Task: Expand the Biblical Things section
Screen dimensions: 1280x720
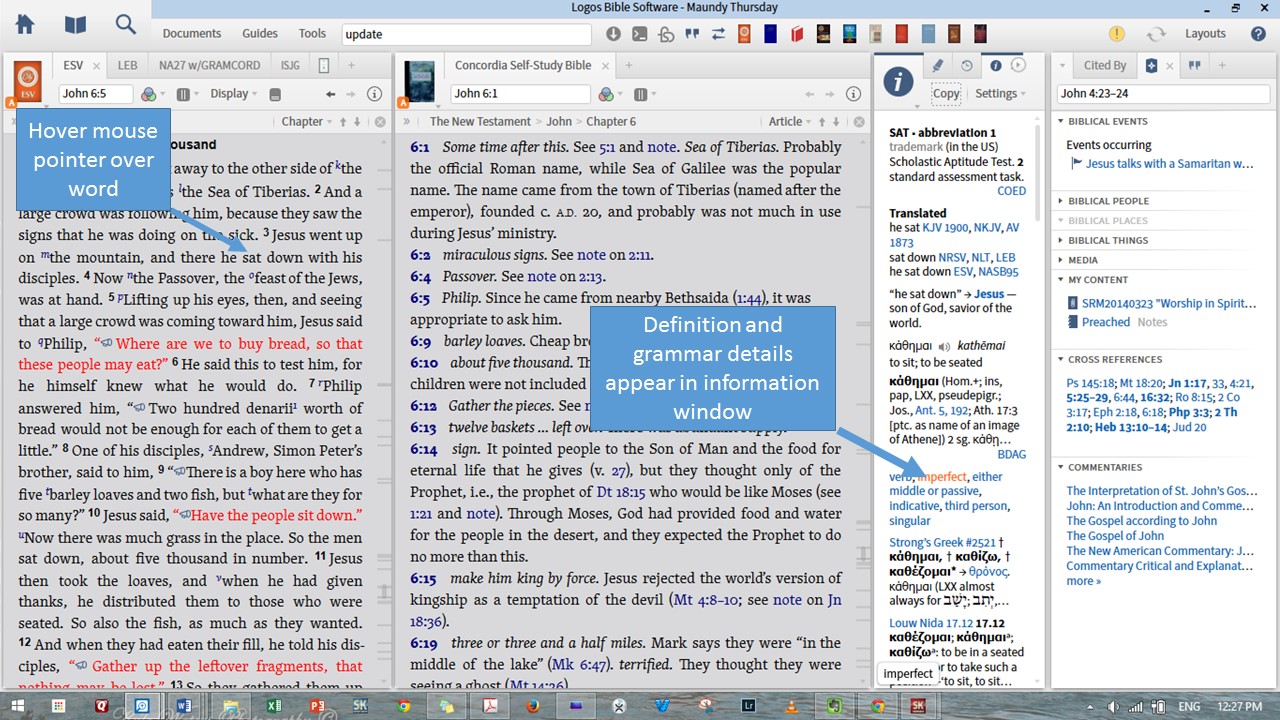Action: click(x=1108, y=241)
